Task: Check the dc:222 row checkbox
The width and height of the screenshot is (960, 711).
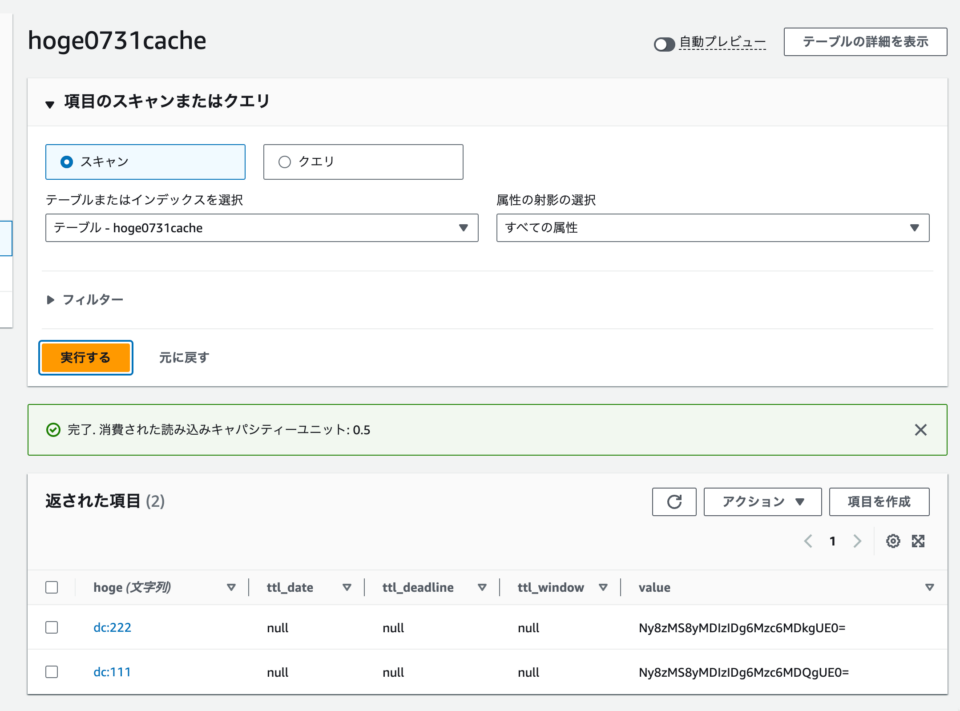Action: 52,627
